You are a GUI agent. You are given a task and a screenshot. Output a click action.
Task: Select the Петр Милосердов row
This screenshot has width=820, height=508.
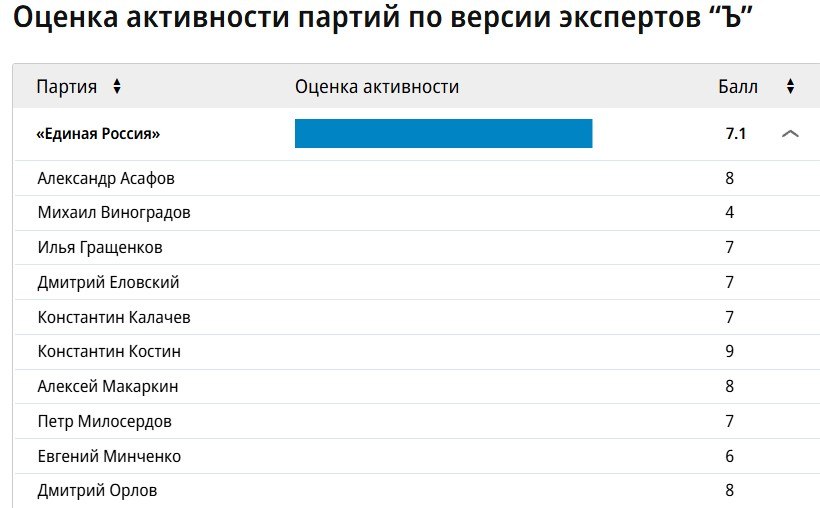(417, 421)
